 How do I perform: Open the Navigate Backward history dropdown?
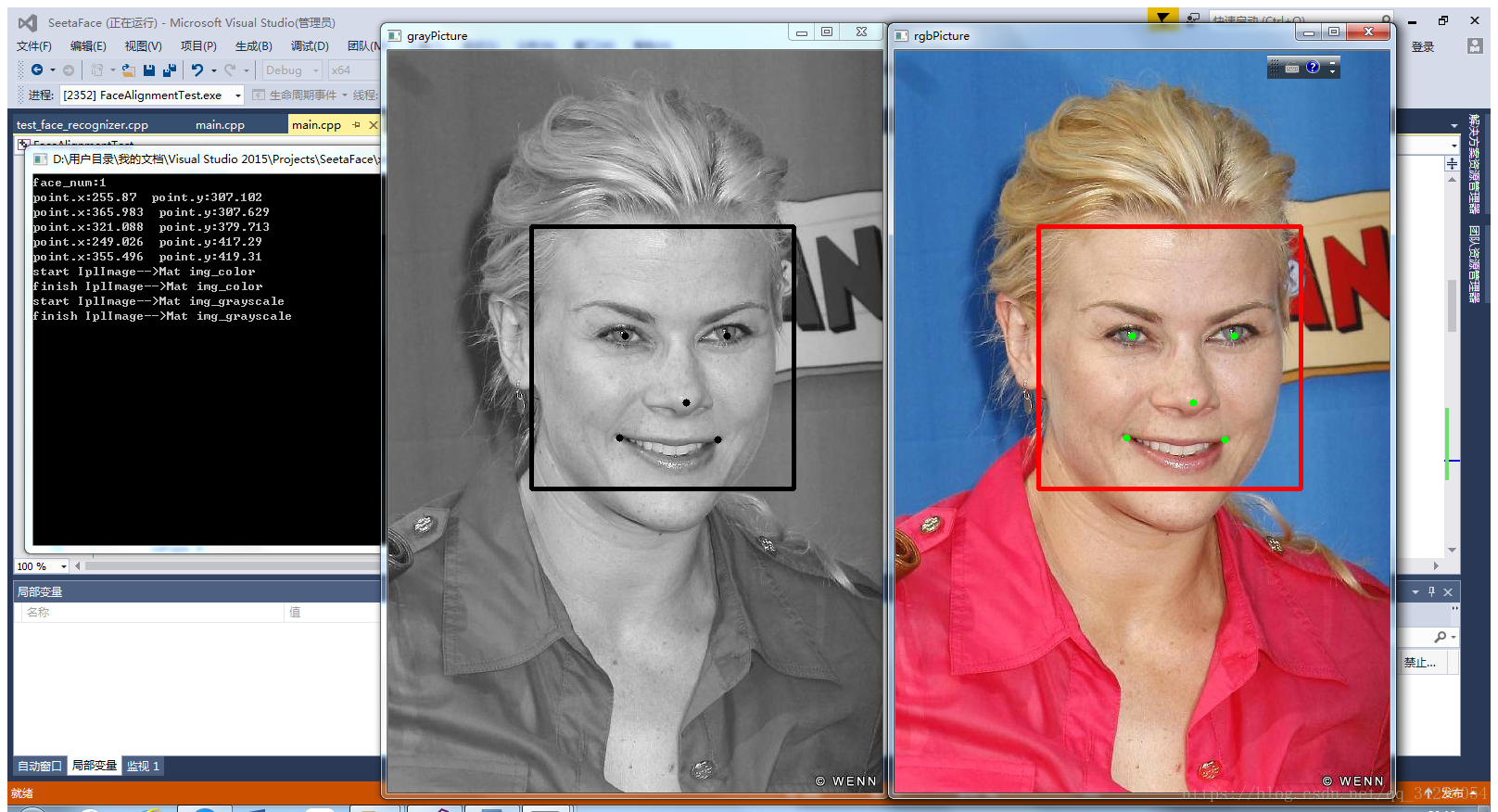pyautogui.click(x=53, y=70)
